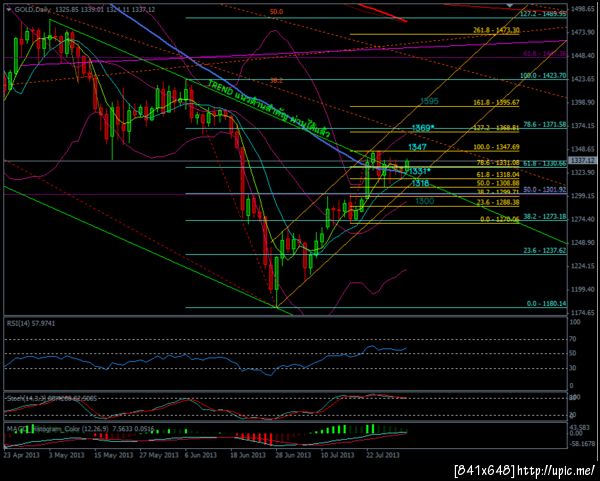This screenshot has height=481, width=600.
Task: Click the RSI(14) 57.9741 indicator label
Action: tap(31, 324)
